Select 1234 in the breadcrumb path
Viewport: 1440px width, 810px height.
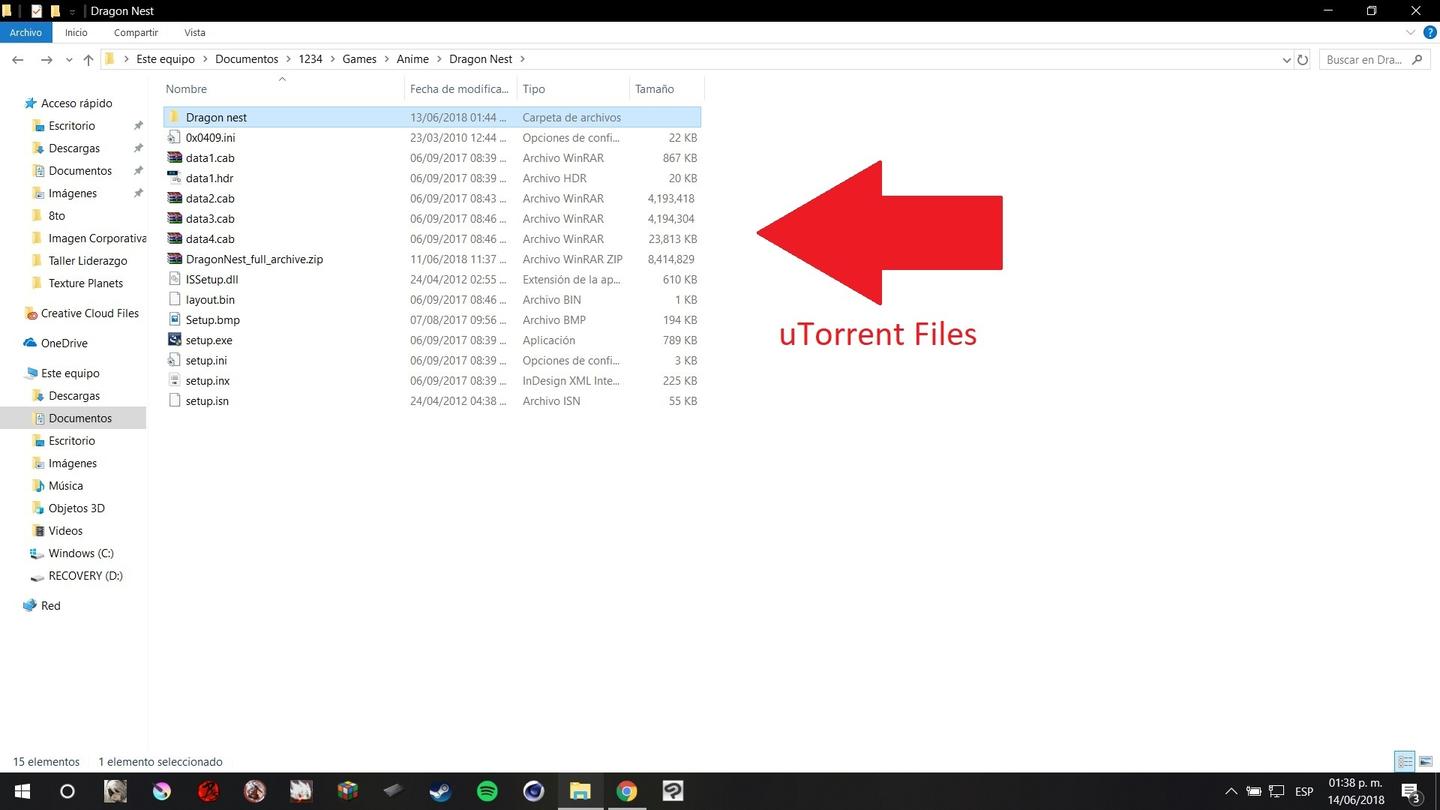point(310,59)
